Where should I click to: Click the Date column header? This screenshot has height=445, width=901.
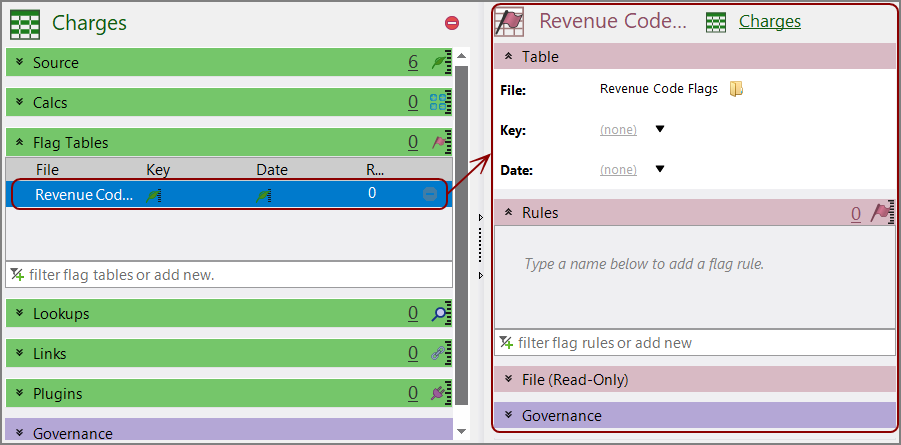[272, 170]
